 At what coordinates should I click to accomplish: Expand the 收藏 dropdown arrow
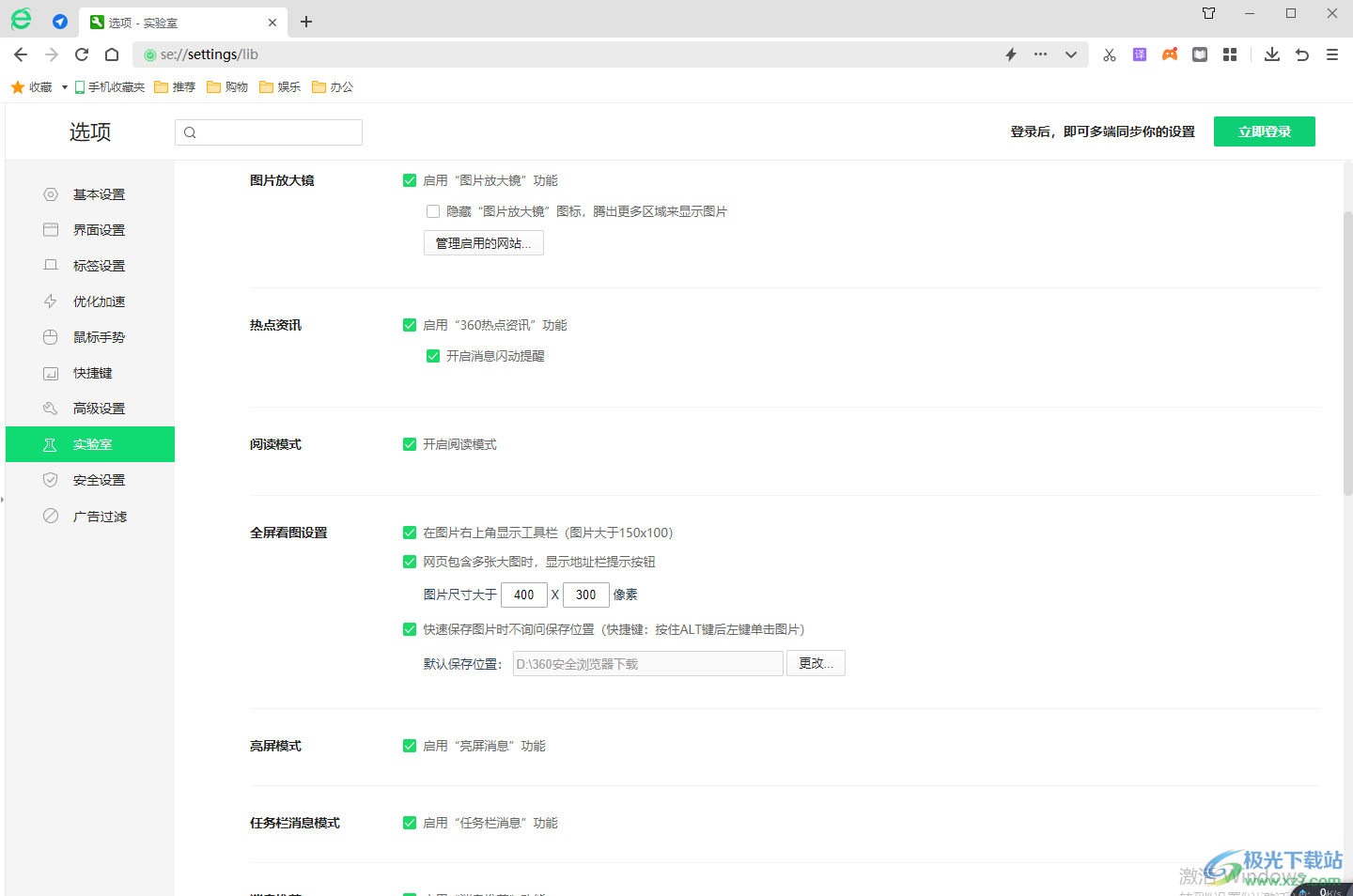pos(64,87)
